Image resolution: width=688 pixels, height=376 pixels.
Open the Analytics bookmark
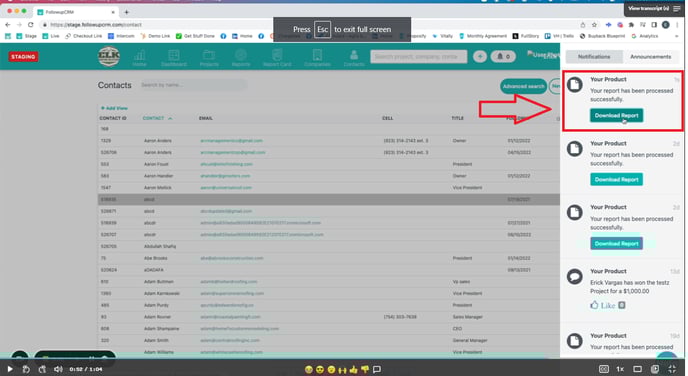pyautogui.click(x=645, y=36)
